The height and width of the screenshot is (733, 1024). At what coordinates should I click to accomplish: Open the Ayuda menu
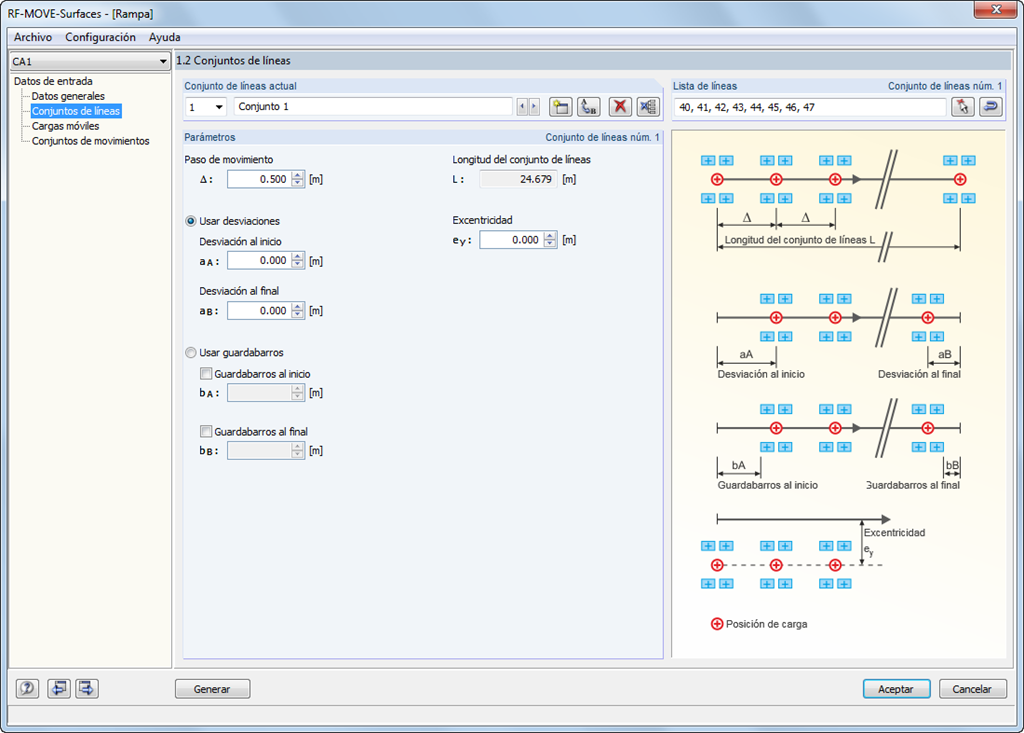click(x=165, y=37)
